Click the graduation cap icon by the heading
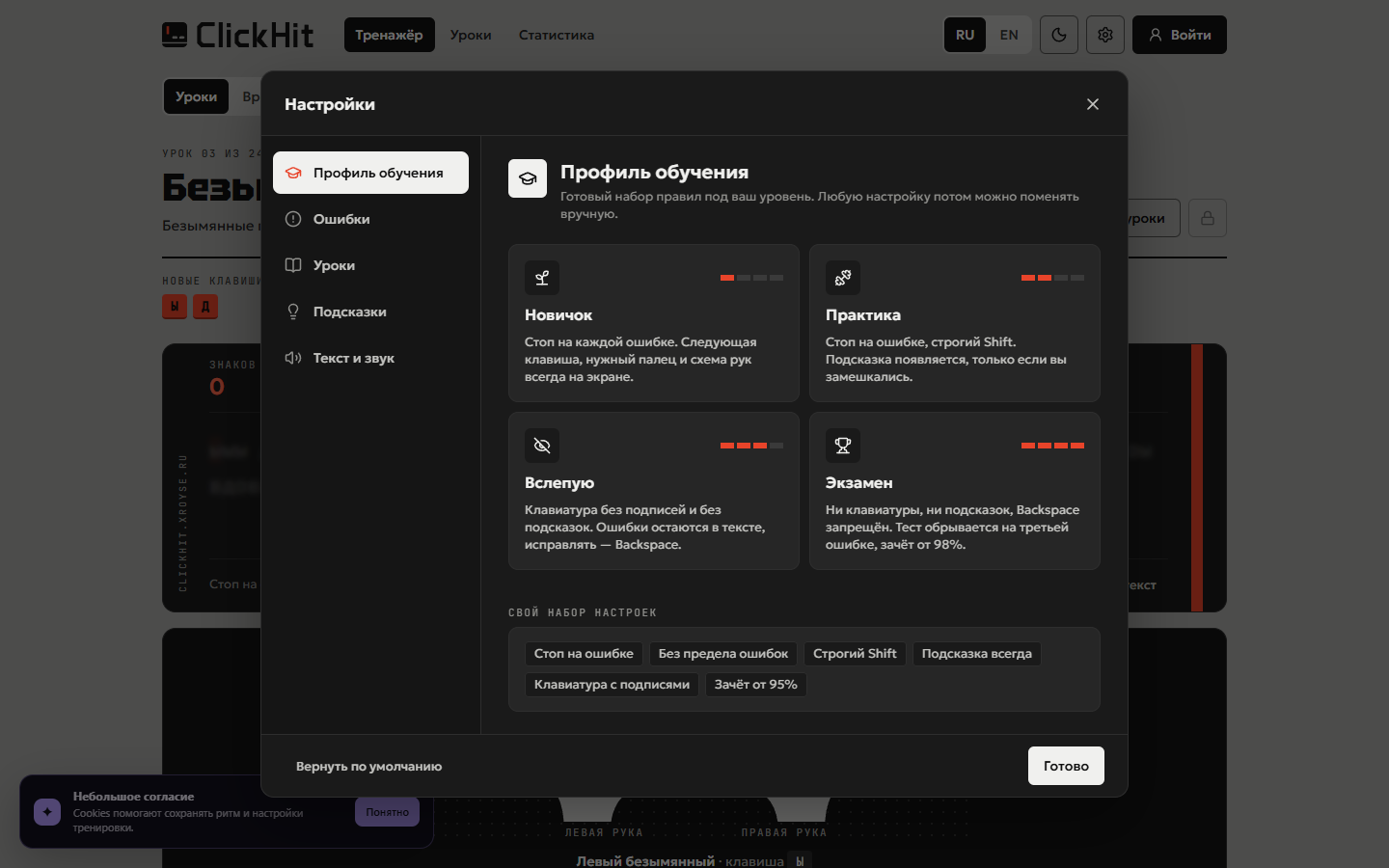 [x=528, y=178]
